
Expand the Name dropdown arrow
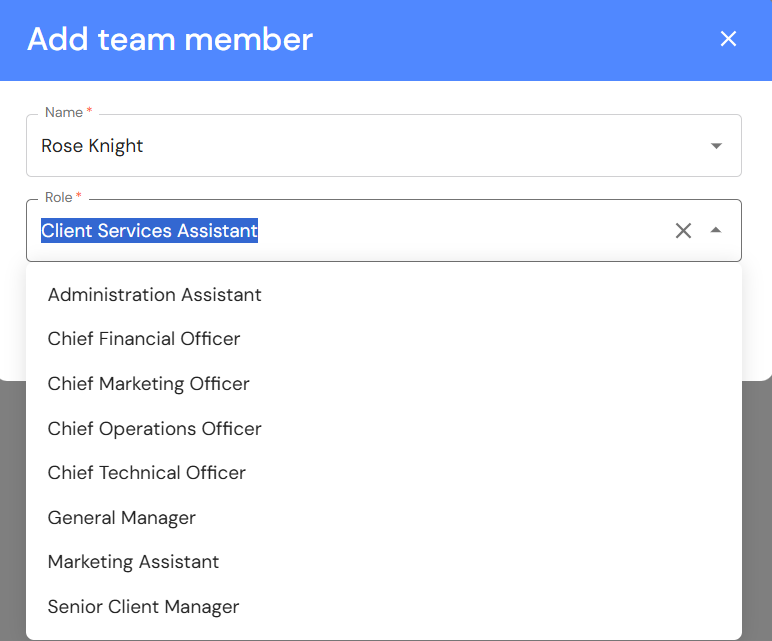[x=716, y=146]
